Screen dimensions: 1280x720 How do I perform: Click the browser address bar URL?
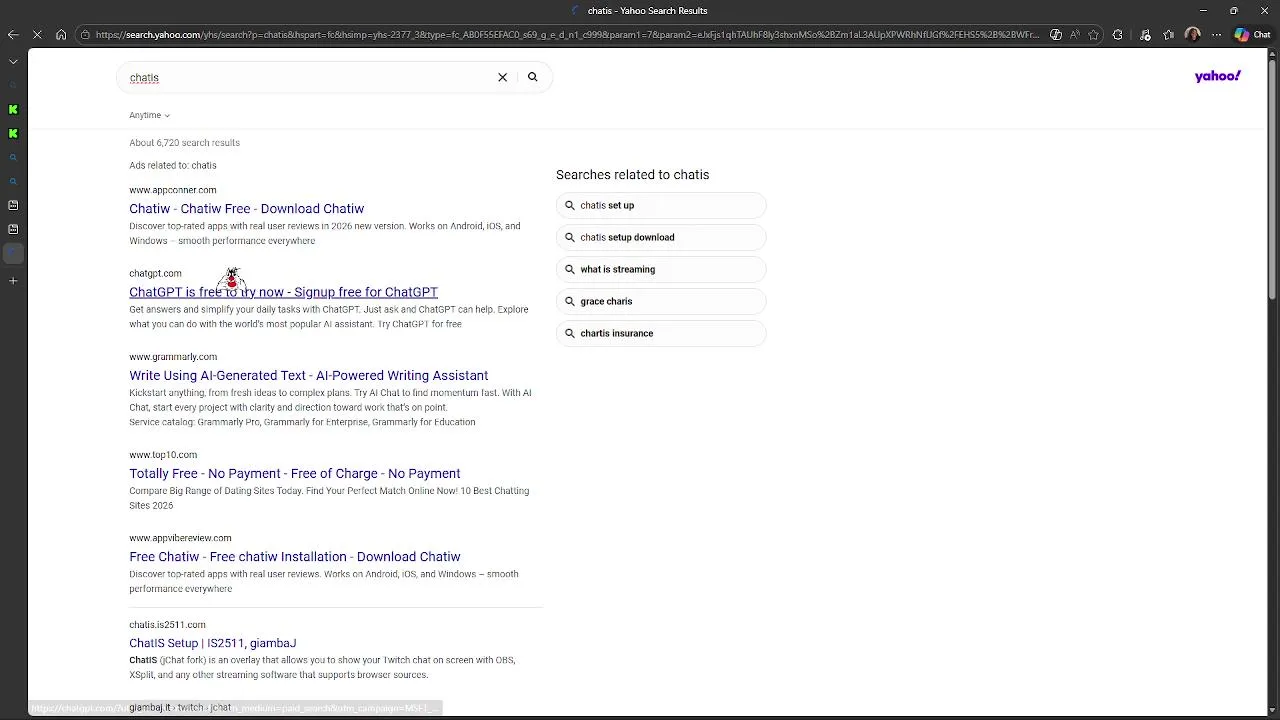pyautogui.click(x=567, y=35)
